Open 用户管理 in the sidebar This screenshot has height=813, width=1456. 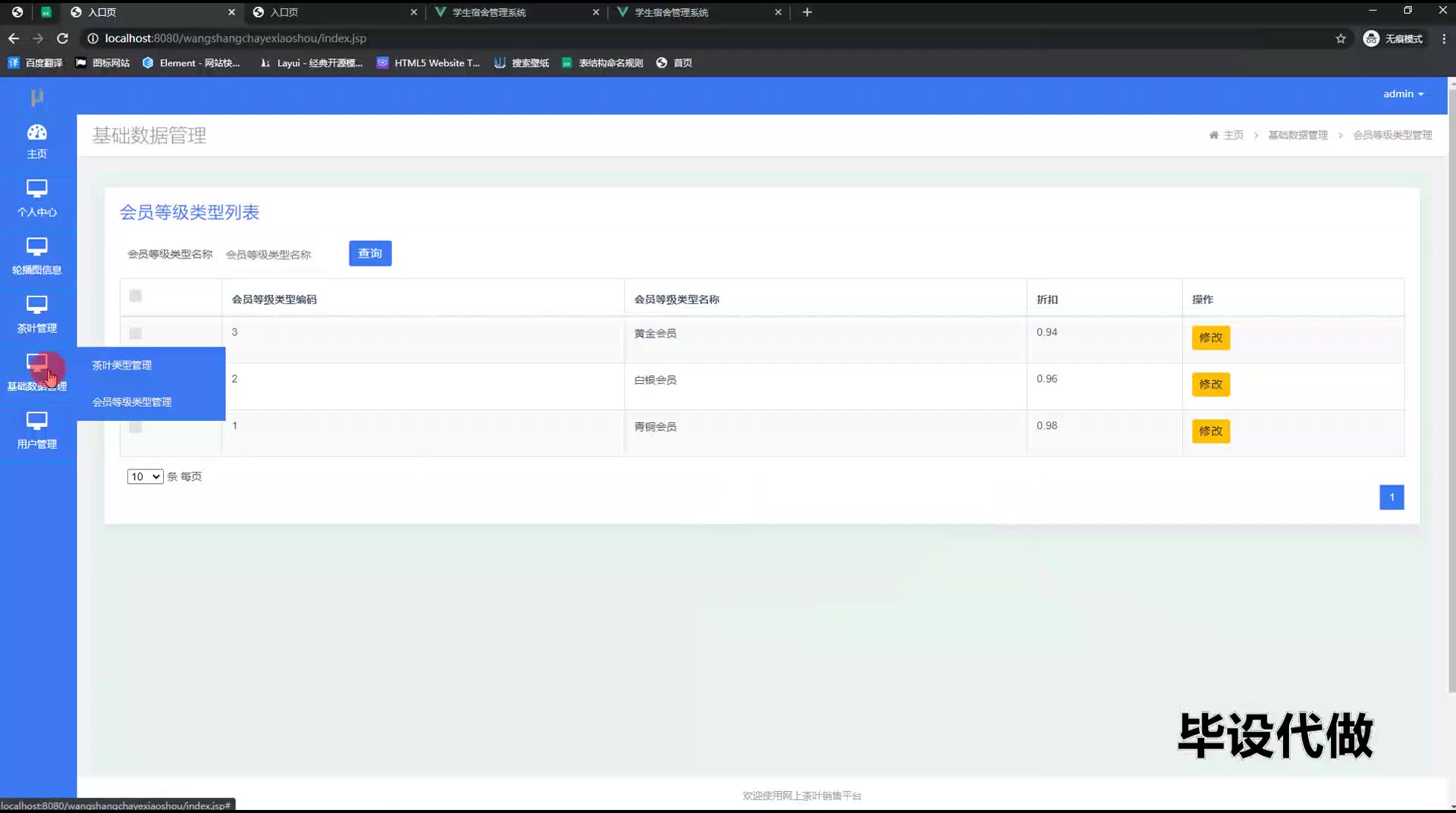[36, 431]
